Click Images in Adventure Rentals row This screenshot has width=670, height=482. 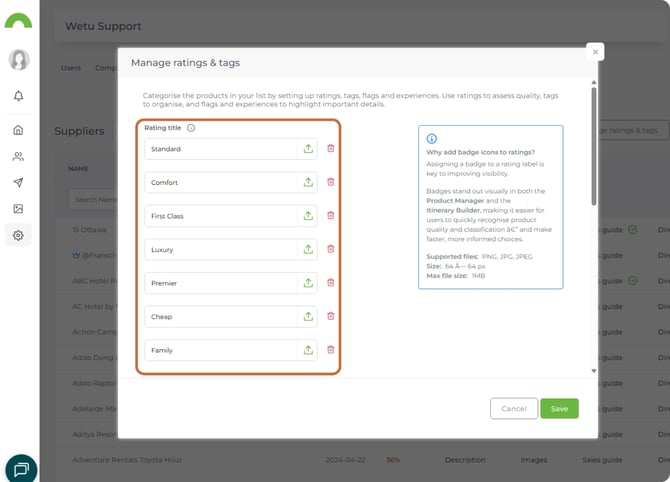[534, 460]
